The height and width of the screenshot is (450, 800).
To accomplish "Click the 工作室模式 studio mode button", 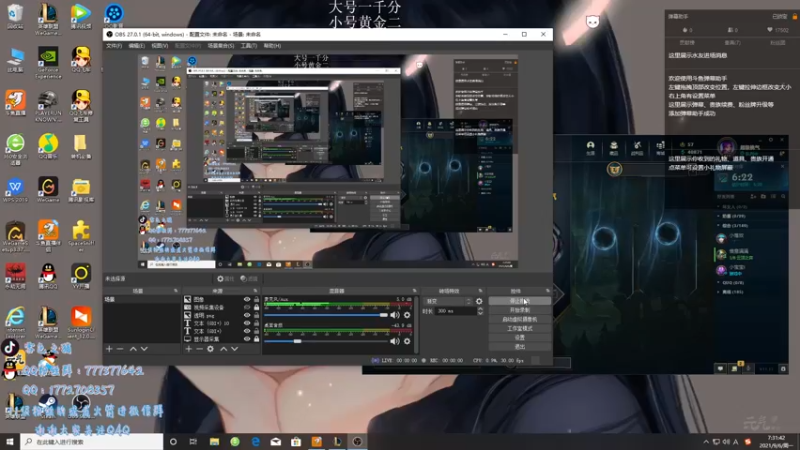I will [519, 329].
